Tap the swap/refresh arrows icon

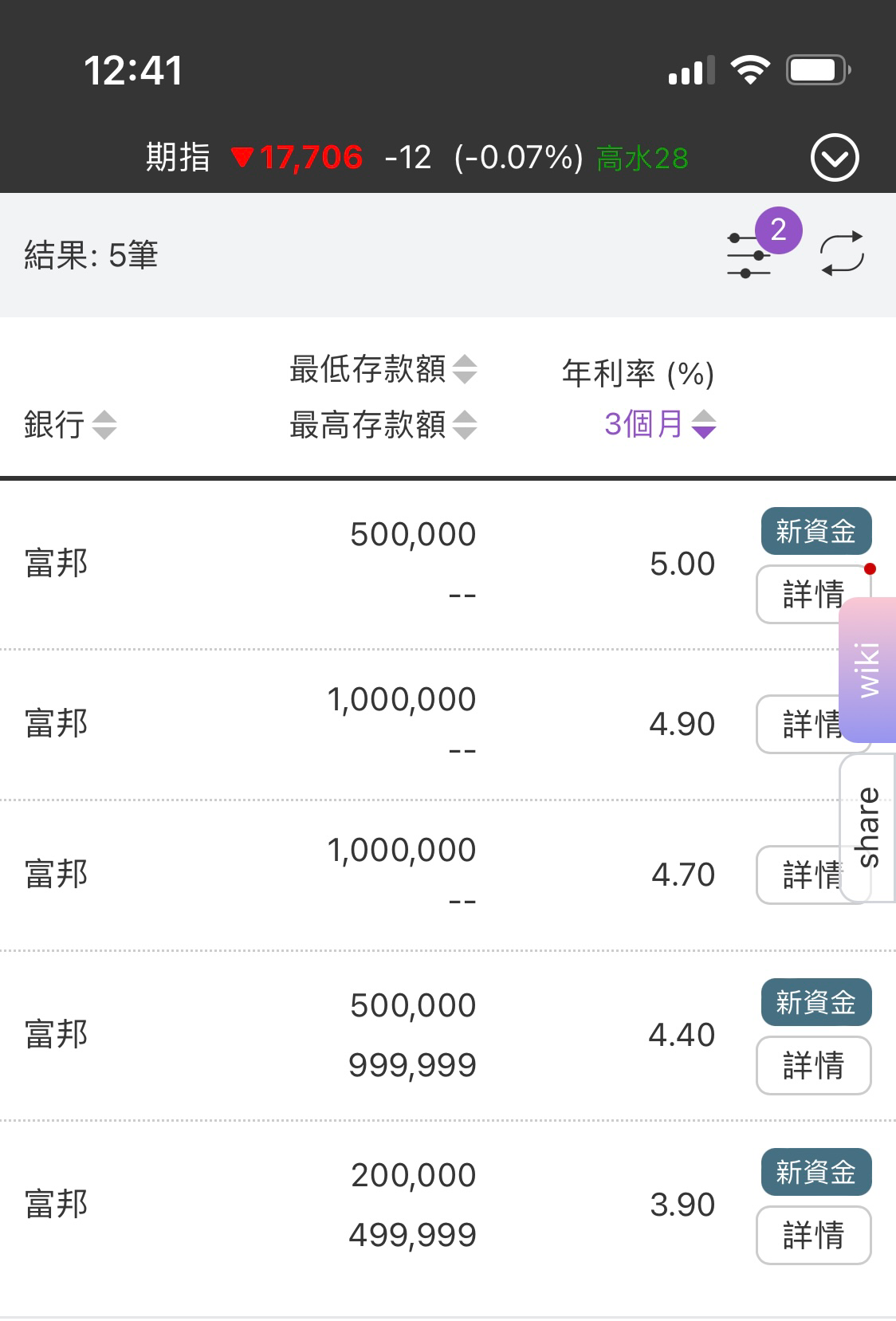click(x=843, y=254)
